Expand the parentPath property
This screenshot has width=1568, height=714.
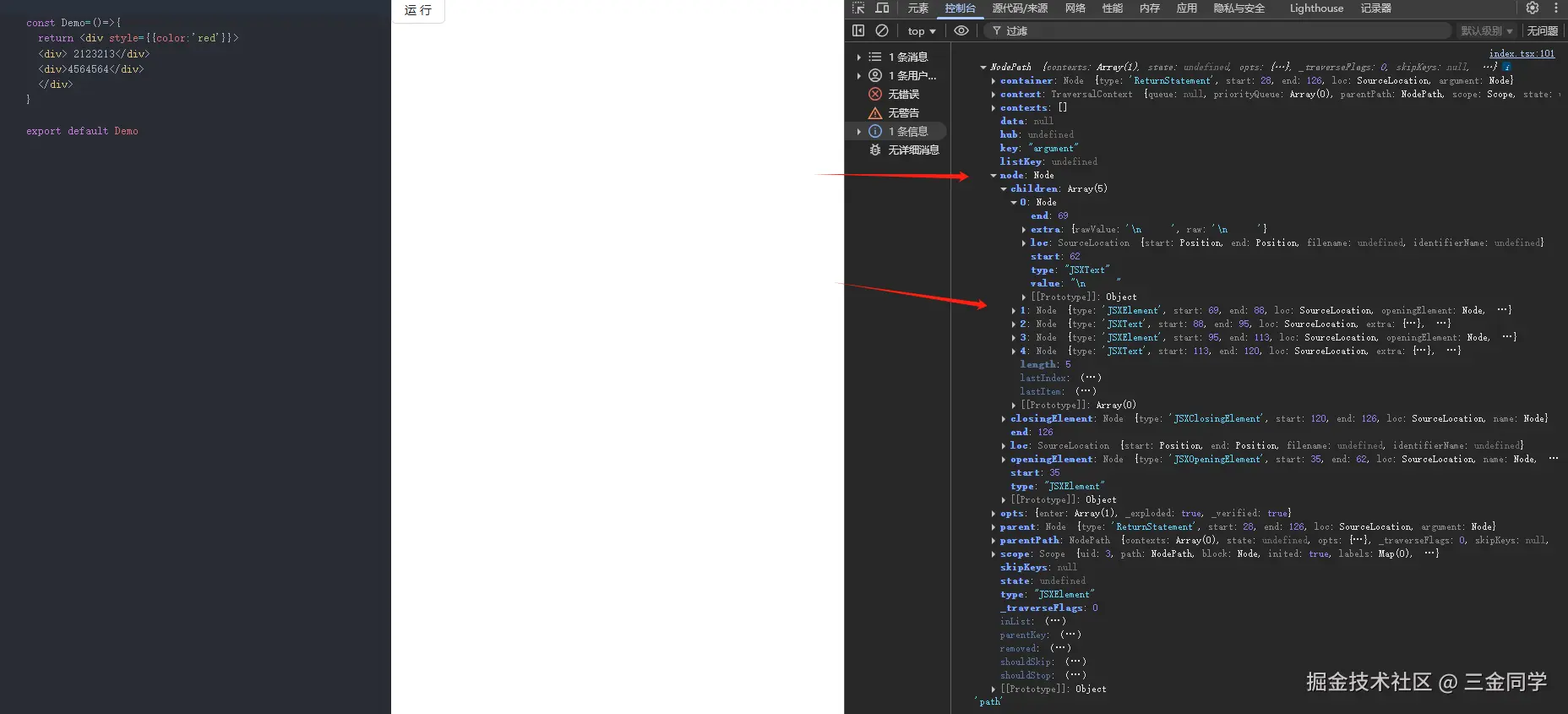[994, 541]
